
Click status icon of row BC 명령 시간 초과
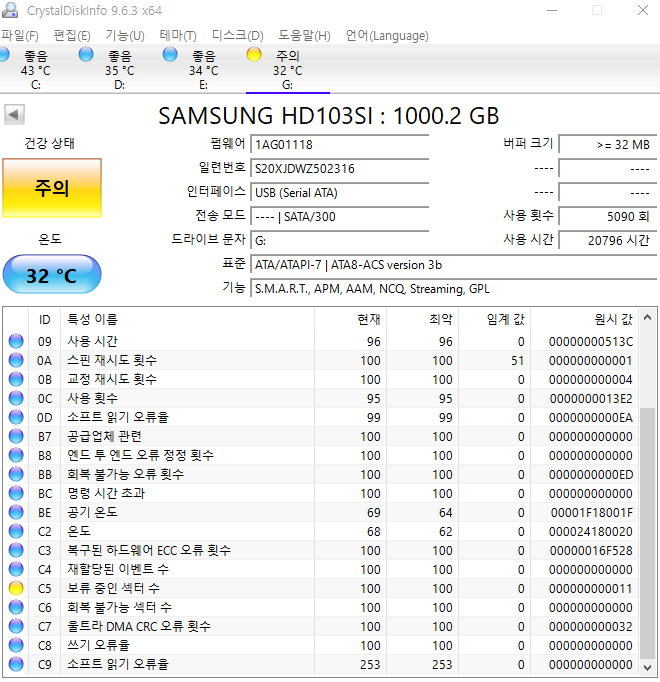pos(16,493)
